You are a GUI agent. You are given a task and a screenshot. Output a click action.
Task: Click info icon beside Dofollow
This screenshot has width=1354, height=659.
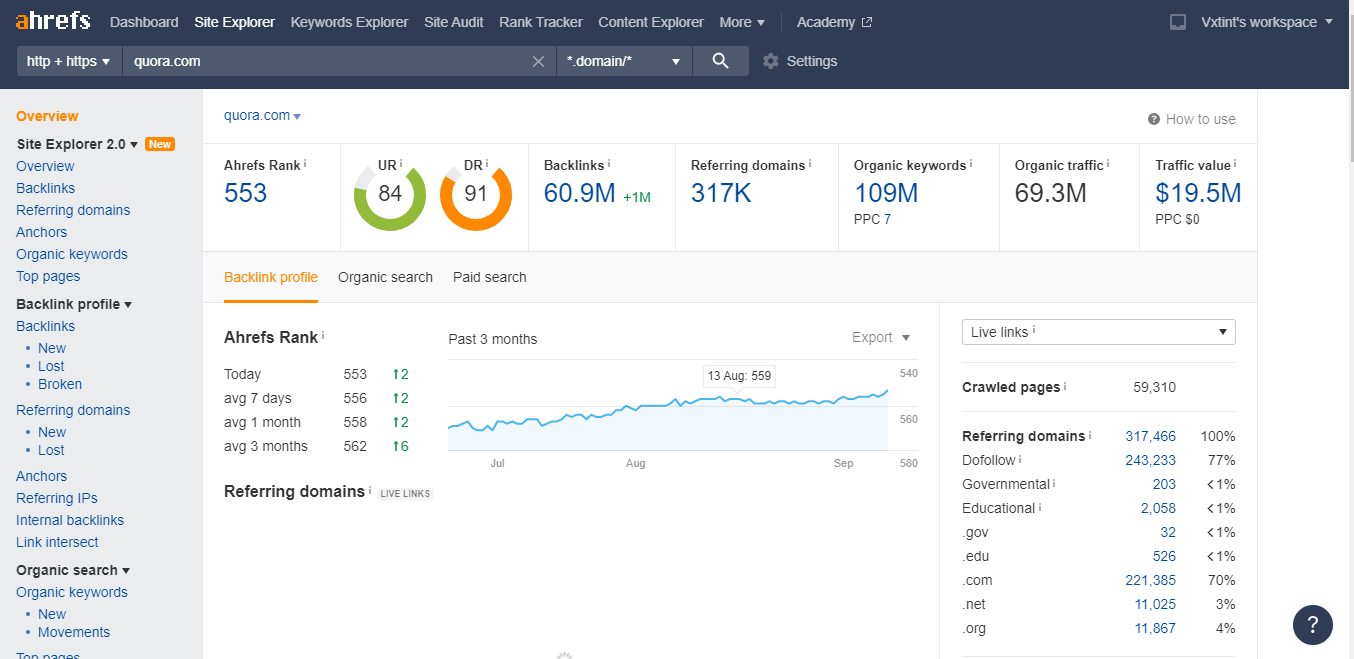pyautogui.click(x=1020, y=459)
